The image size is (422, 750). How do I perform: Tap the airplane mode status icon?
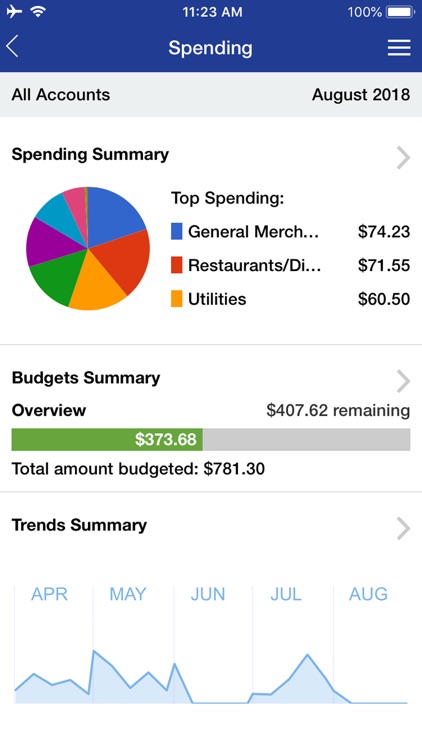click(x=14, y=11)
